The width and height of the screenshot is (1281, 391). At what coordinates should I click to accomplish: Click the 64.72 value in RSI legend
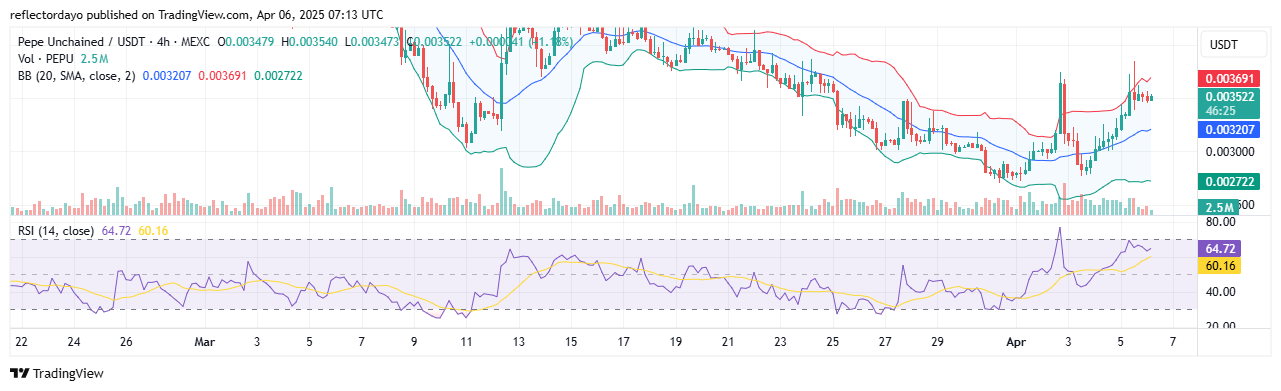[116, 231]
